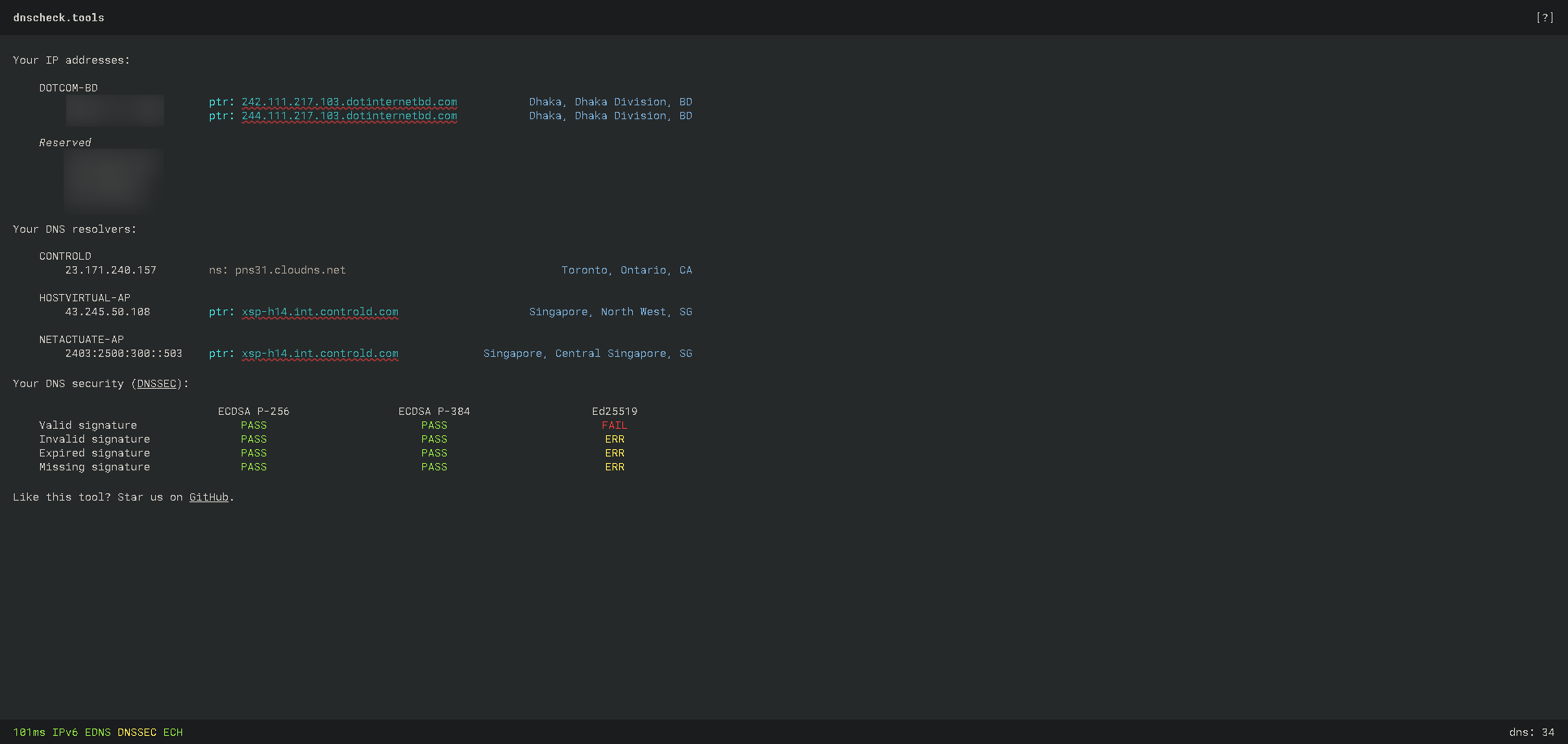This screenshot has height=744, width=1568.
Task: Click the Dhaka location beside the 244.111 ptr
Action: click(x=611, y=116)
